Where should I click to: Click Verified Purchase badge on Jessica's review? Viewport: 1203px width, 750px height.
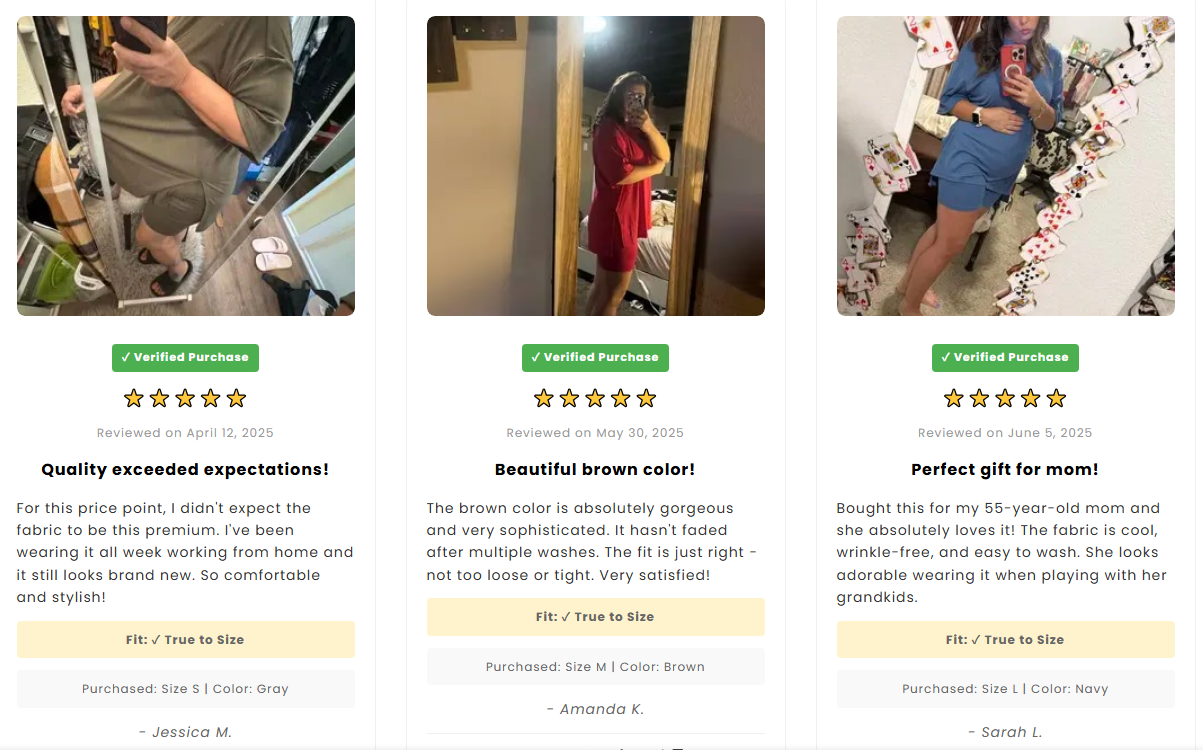(x=185, y=358)
